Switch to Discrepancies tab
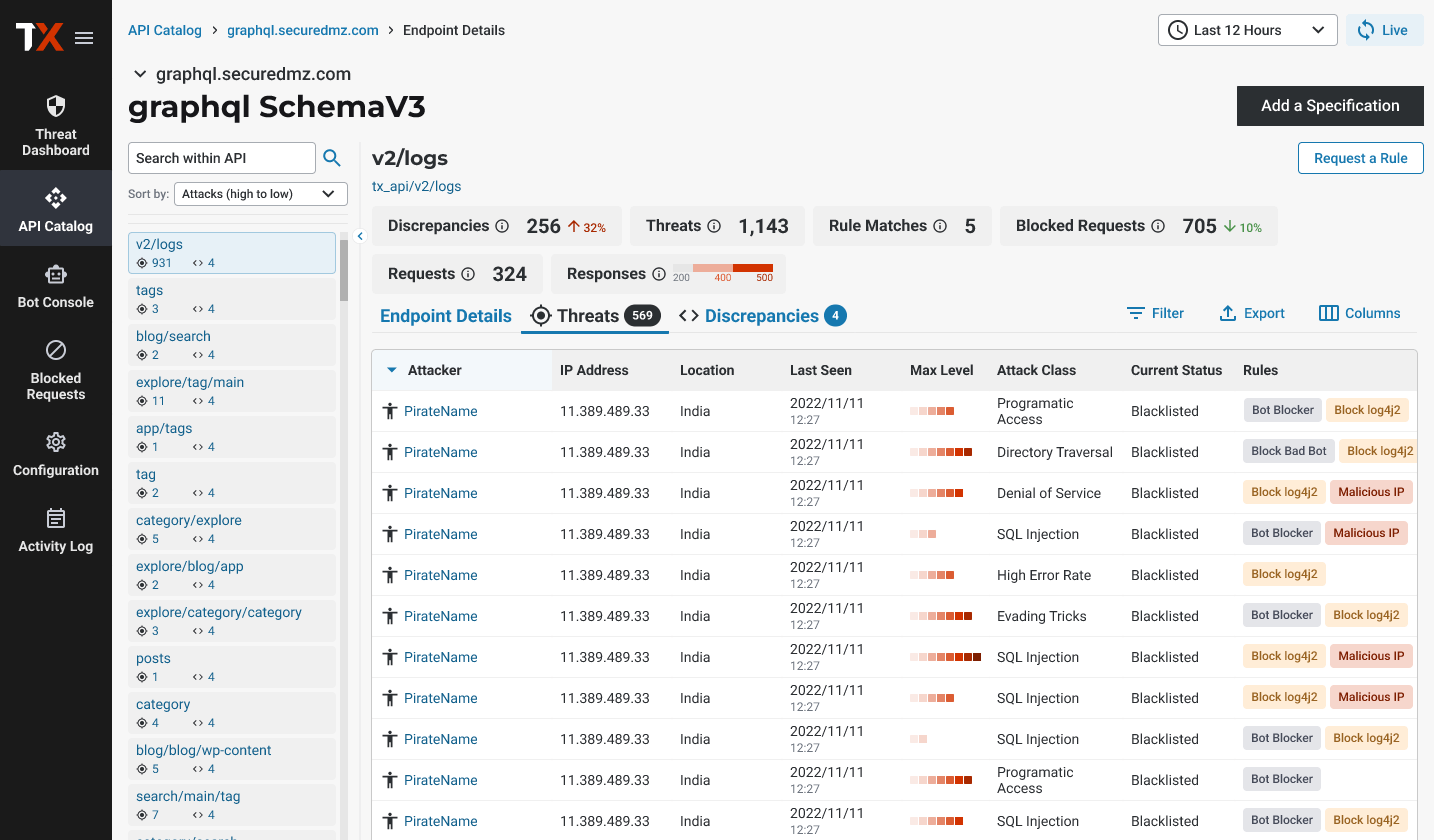Viewport: 1434px width, 840px height. coord(762,316)
